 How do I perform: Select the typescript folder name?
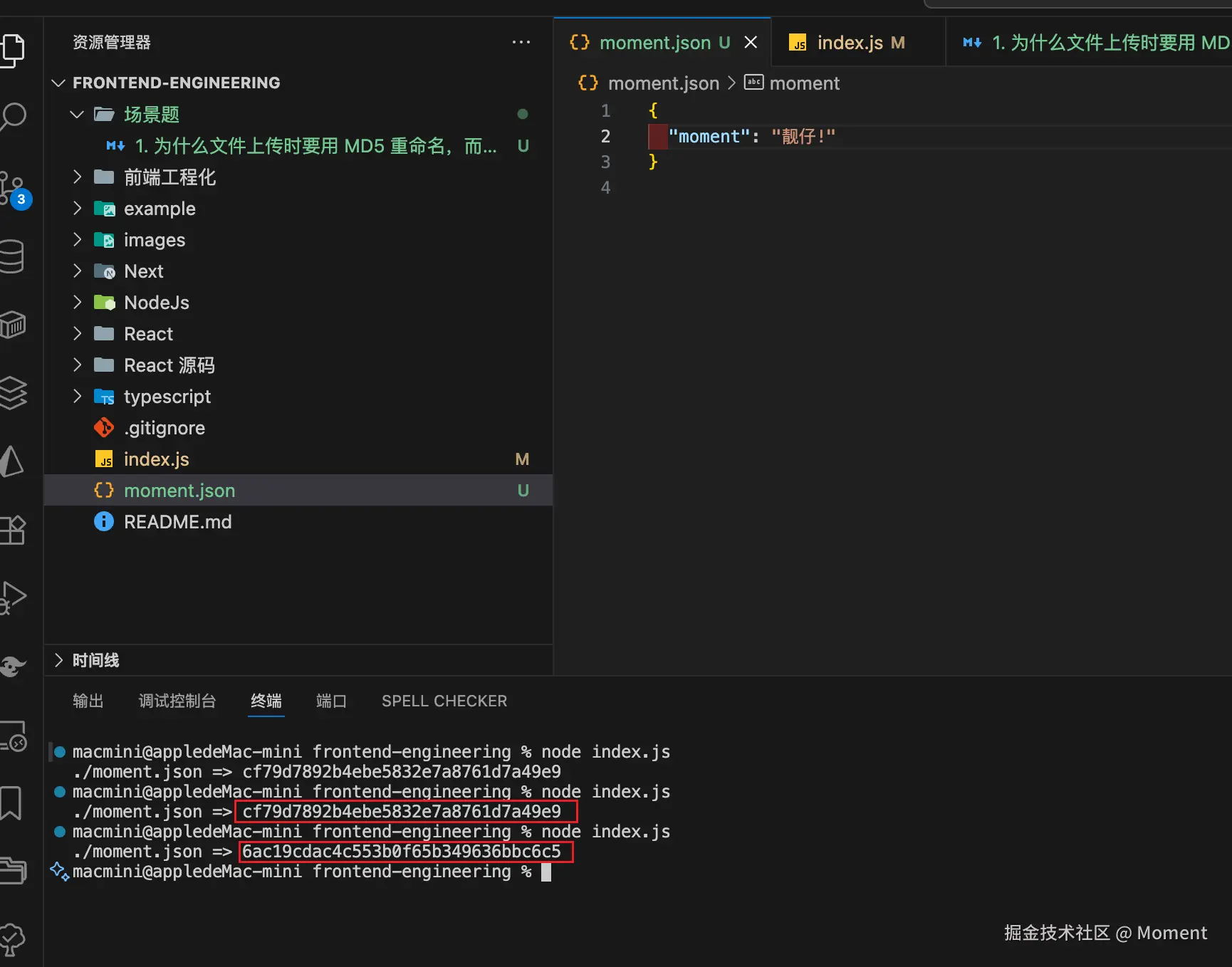(167, 397)
